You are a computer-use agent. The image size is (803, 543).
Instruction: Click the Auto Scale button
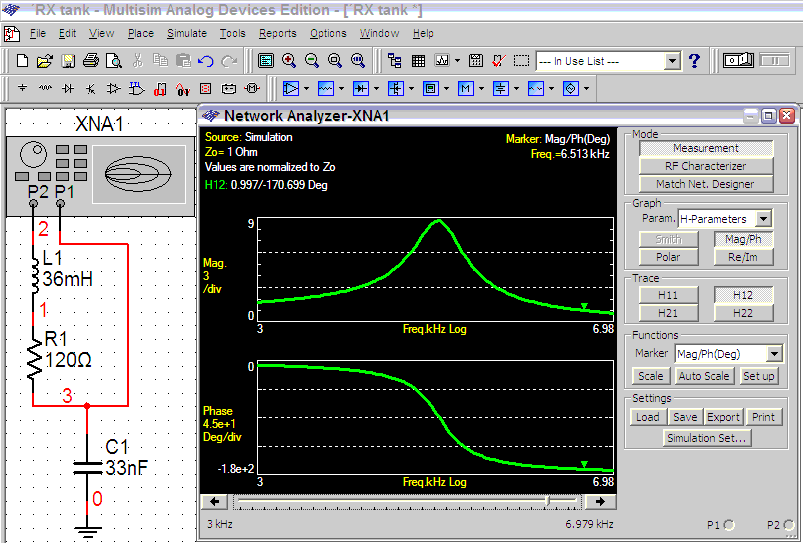coord(704,376)
